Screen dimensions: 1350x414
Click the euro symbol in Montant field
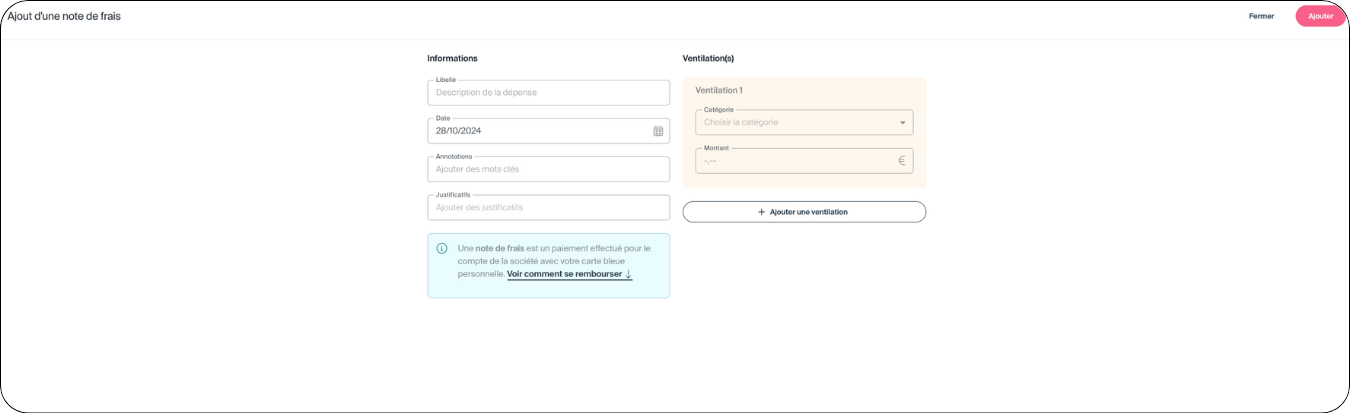point(901,160)
